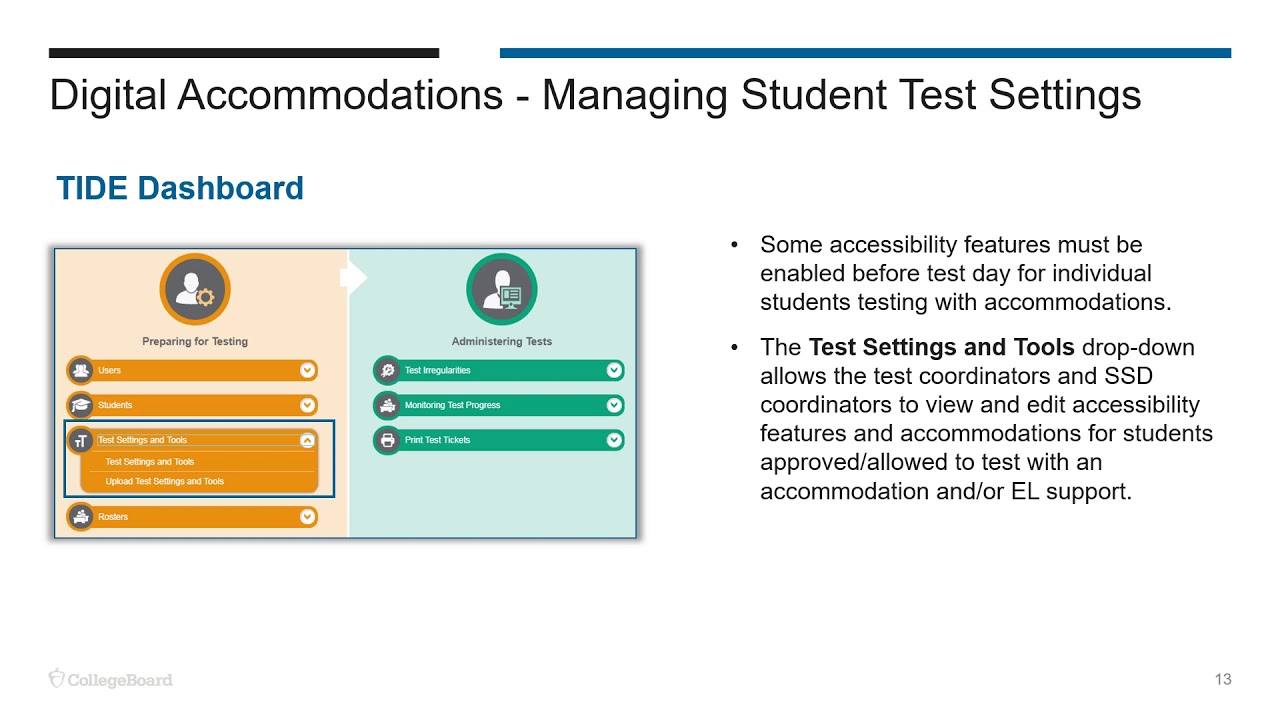Screen dimensions: 1280x720
Task: Select the Test Settings and Tools submenu item
Action: click(150, 462)
